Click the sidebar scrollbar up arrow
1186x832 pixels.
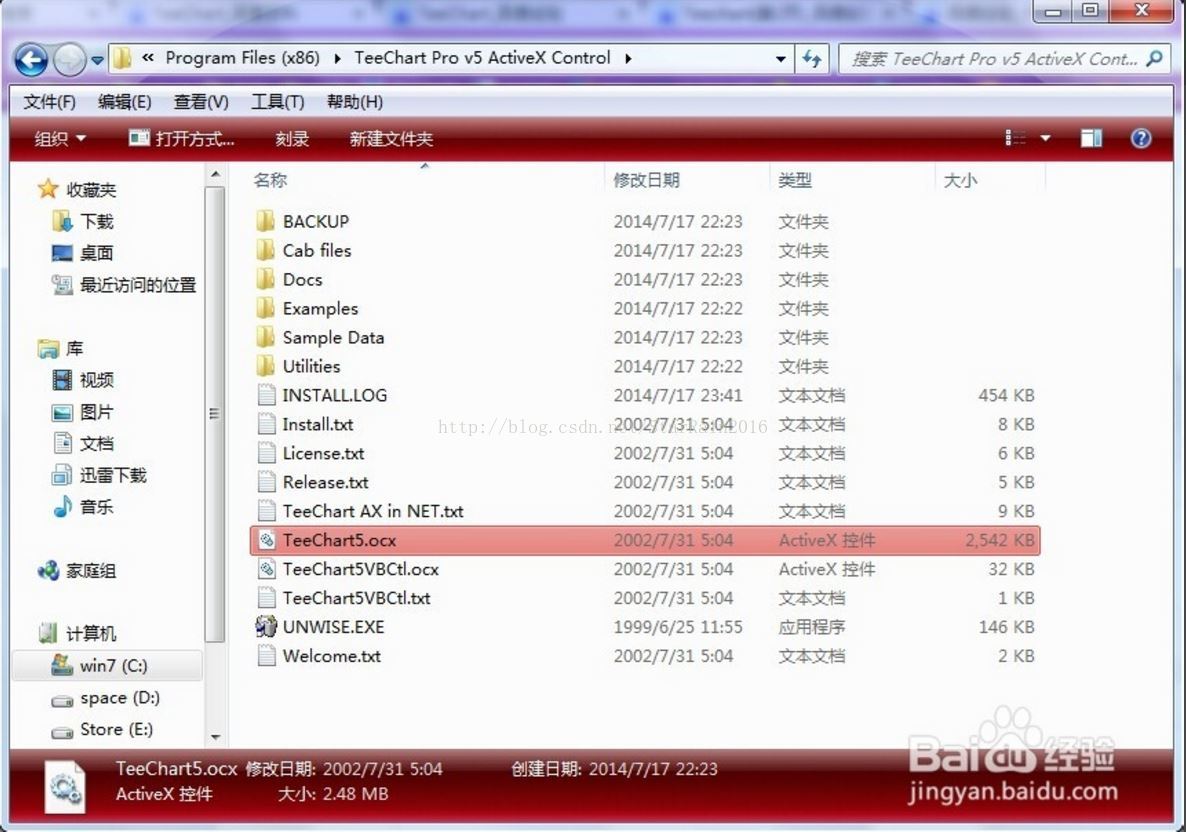pyautogui.click(x=216, y=175)
